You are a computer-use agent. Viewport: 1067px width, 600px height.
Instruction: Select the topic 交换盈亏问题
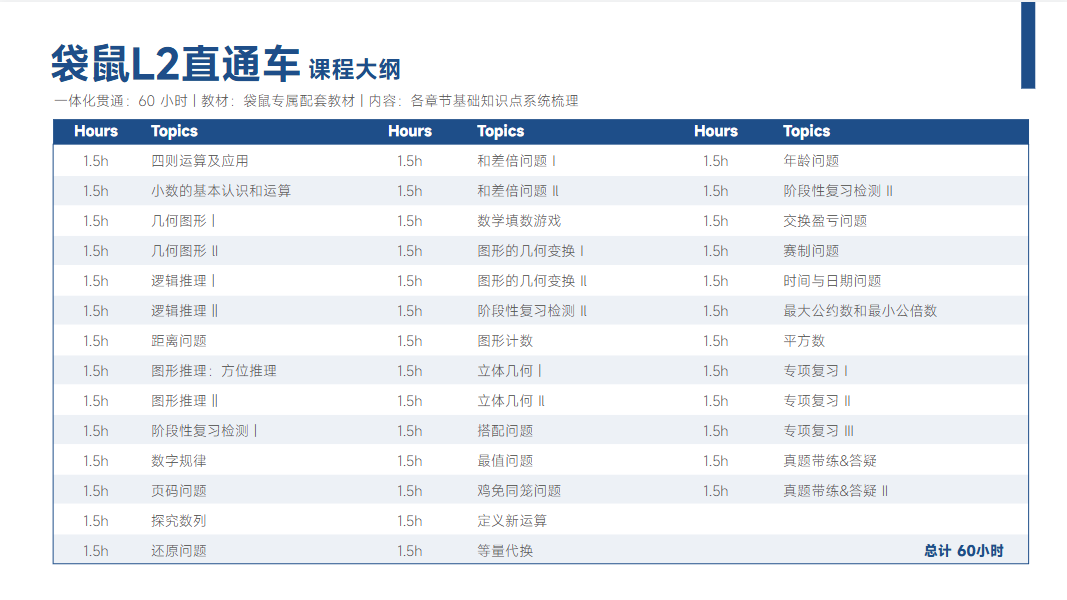[825, 221]
